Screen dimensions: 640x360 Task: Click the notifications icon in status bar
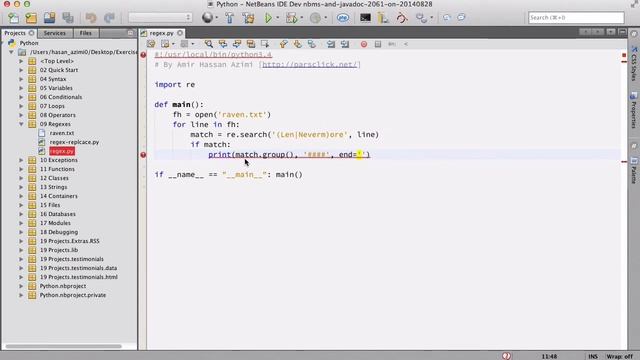coord(507,356)
